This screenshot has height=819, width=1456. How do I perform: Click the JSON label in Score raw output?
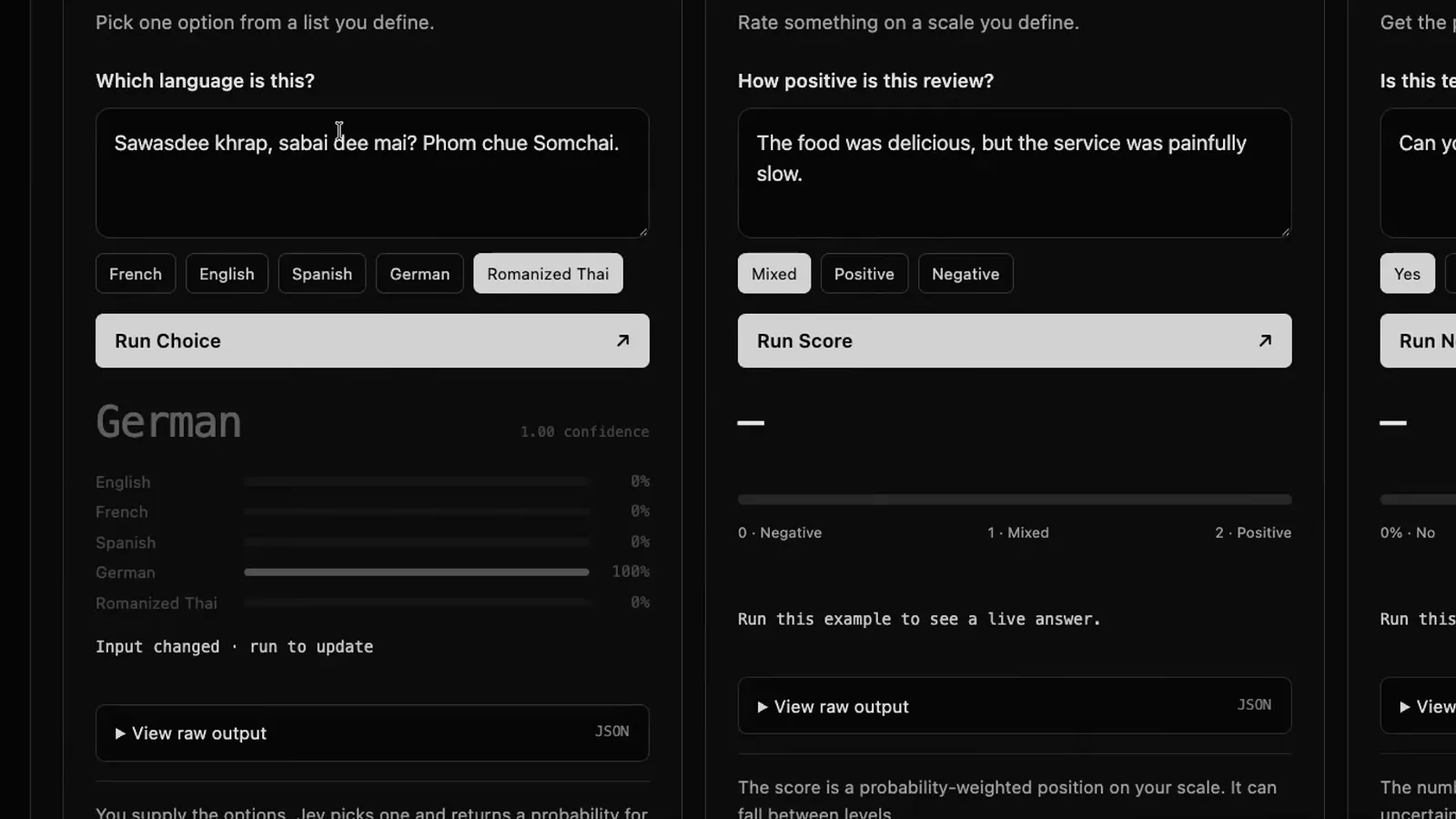click(1254, 704)
